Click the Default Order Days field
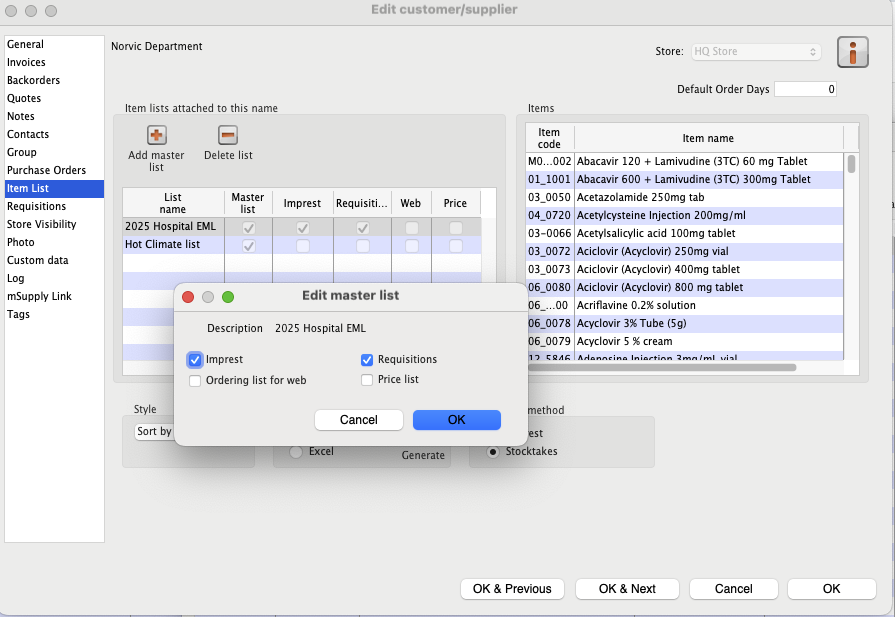 click(x=805, y=89)
